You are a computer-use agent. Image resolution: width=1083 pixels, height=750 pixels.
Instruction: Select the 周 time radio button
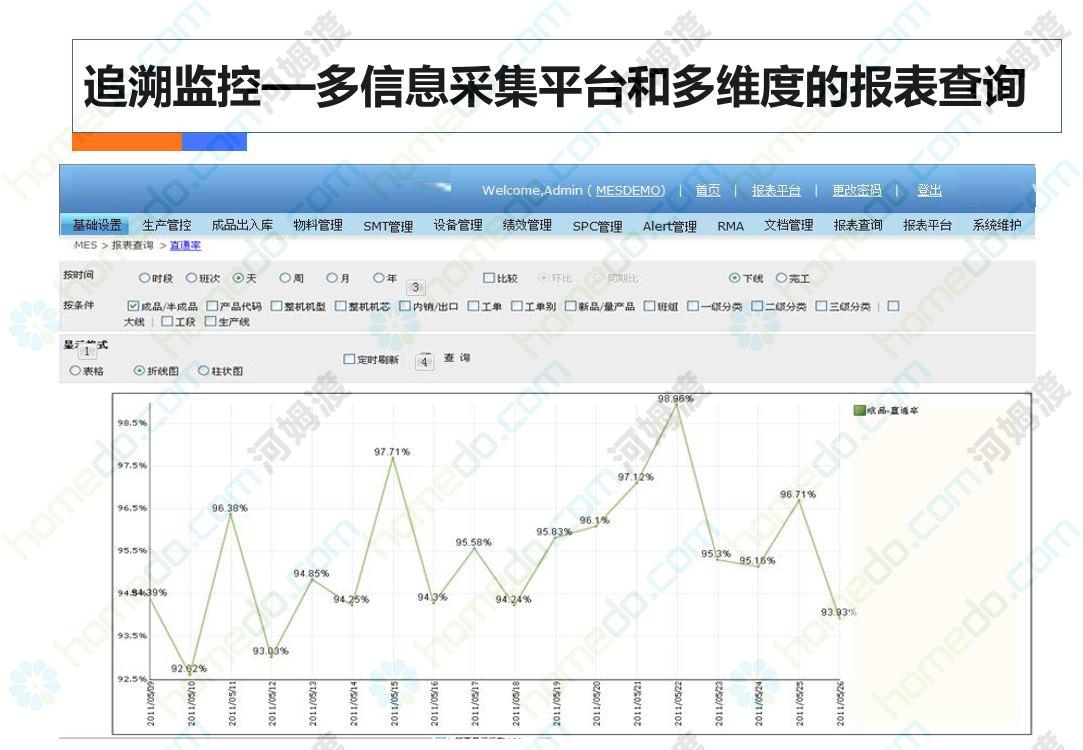click(285, 278)
